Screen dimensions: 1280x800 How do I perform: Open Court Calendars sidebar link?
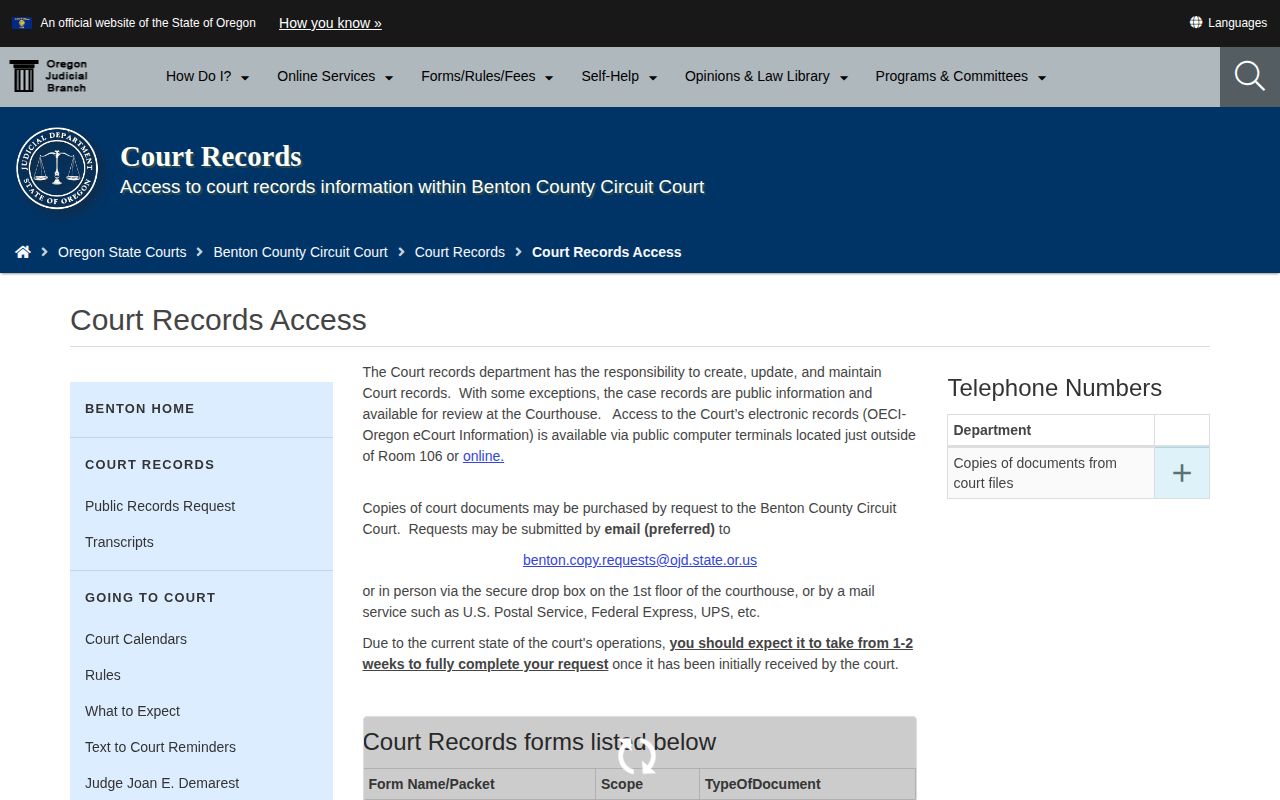[136, 639]
